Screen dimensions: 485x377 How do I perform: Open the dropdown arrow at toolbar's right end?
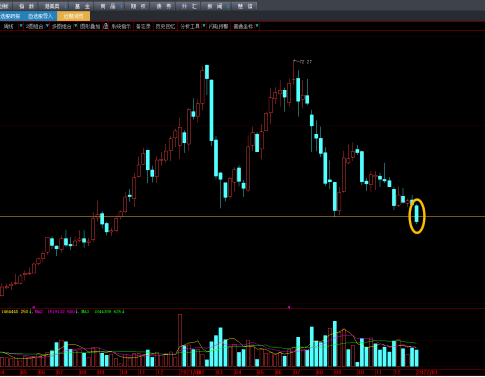coord(257,26)
